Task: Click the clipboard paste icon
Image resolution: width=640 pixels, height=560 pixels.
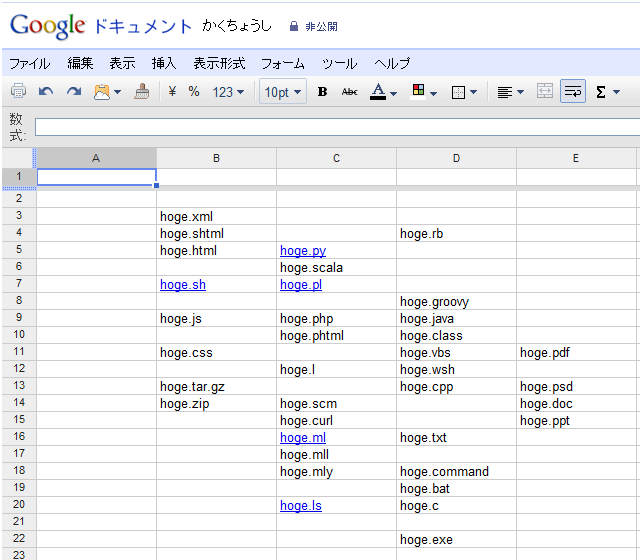Action: pyautogui.click(x=102, y=92)
